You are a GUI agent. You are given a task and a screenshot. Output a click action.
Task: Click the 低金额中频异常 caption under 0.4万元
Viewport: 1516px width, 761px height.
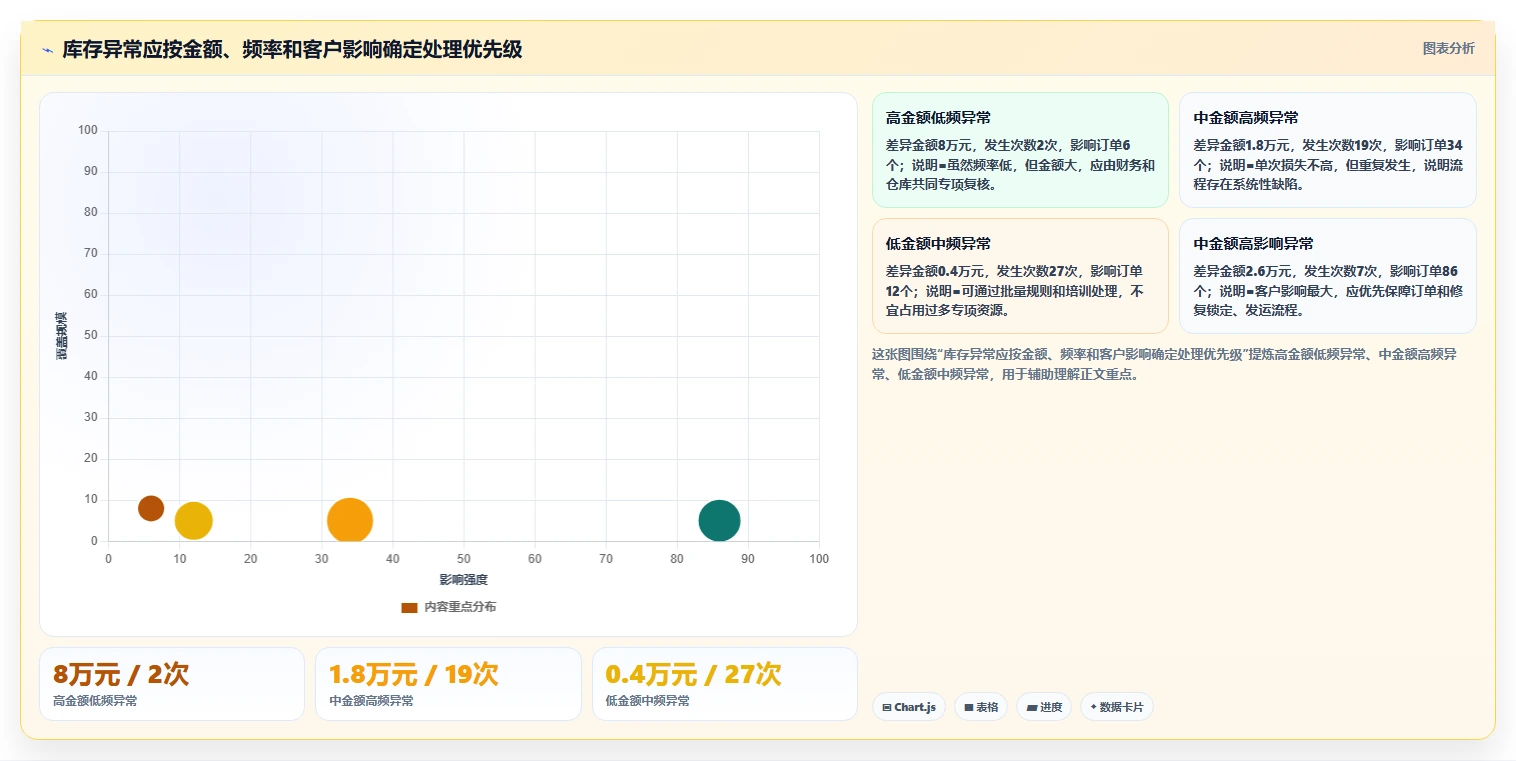[x=648, y=701]
